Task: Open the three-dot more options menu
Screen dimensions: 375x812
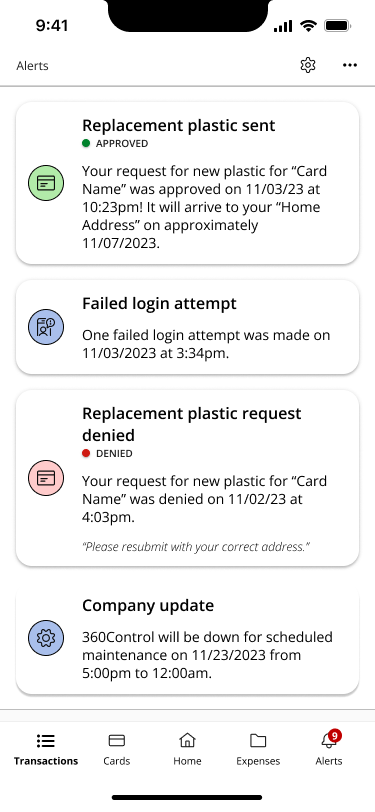Action: point(350,65)
